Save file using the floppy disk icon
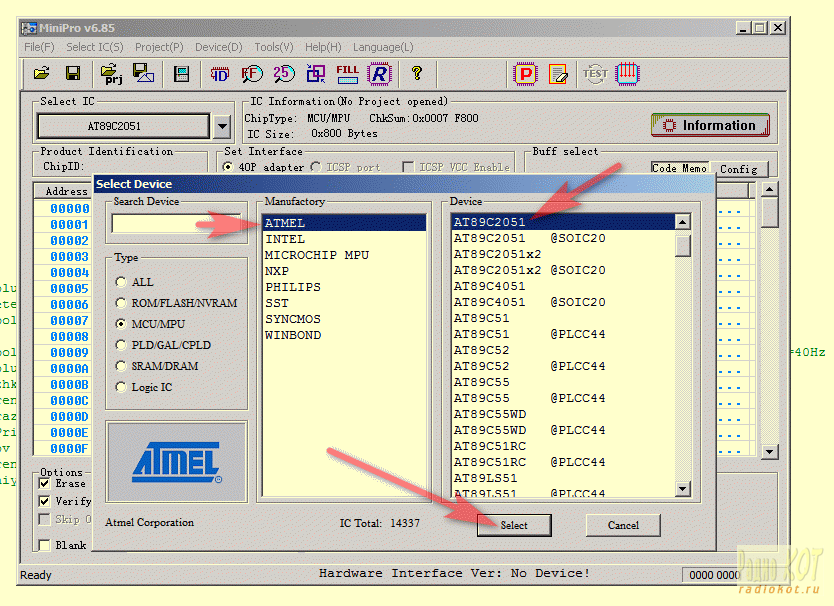 point(73,73)
